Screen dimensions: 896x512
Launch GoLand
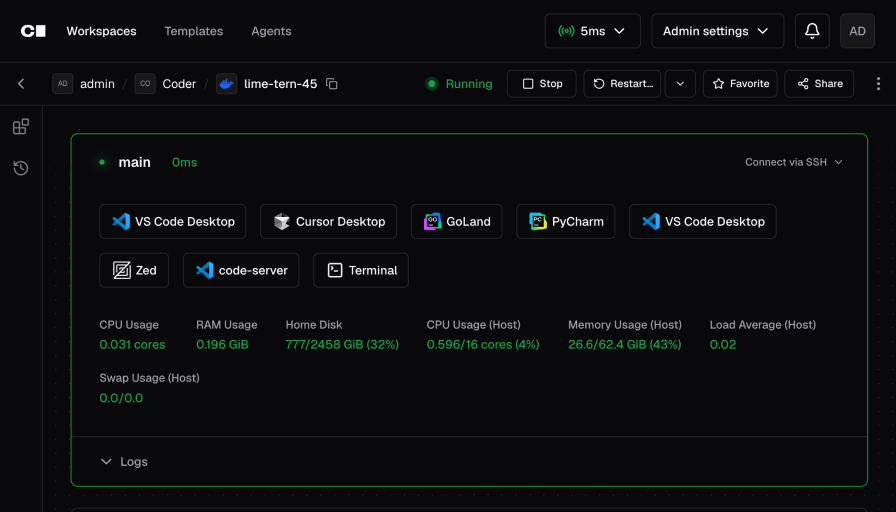[x=457, y=221]
